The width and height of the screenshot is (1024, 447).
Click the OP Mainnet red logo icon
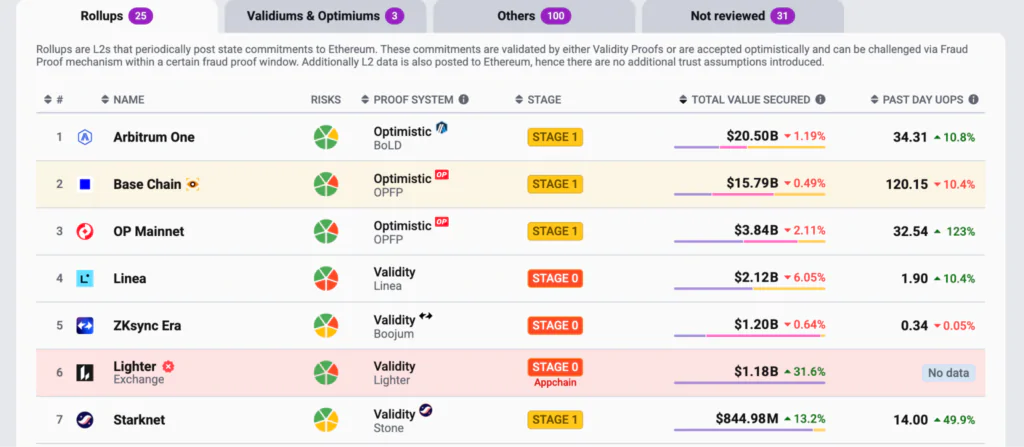85,231
